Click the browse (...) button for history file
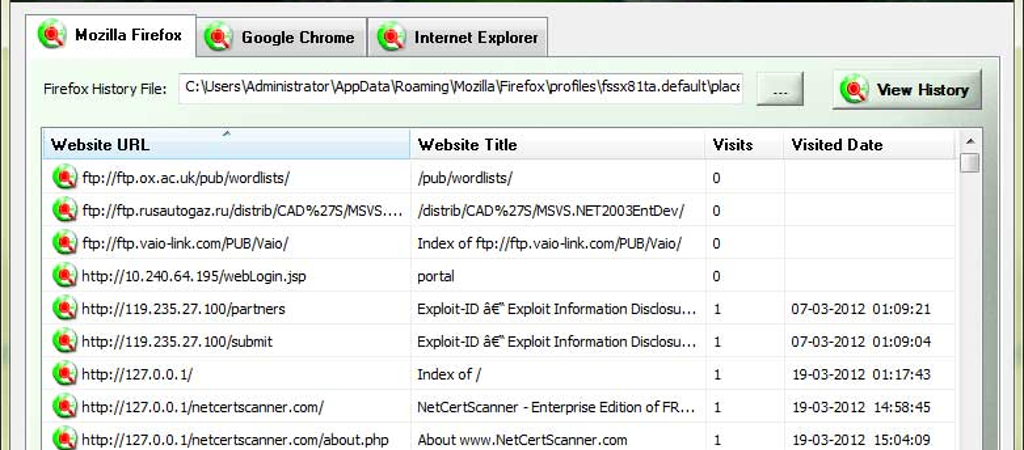The width and height of the screenshot is (1024, 450). pos(780,89)
